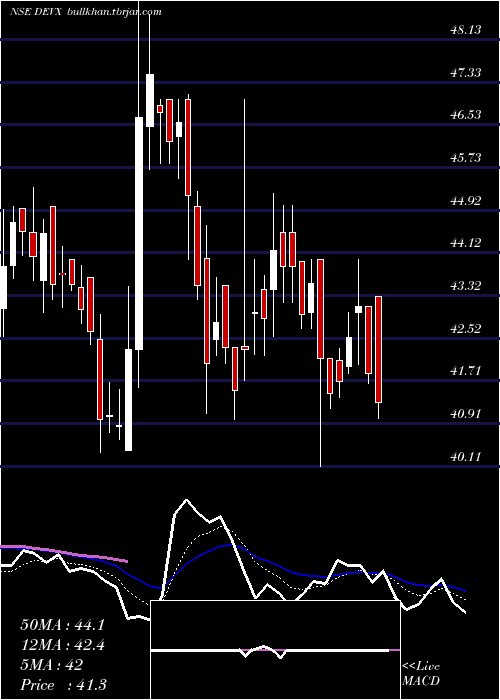The image size is (500, 700).
Task: Click the bullkhan.tbrjar.com site label
Action: point(114,12)
